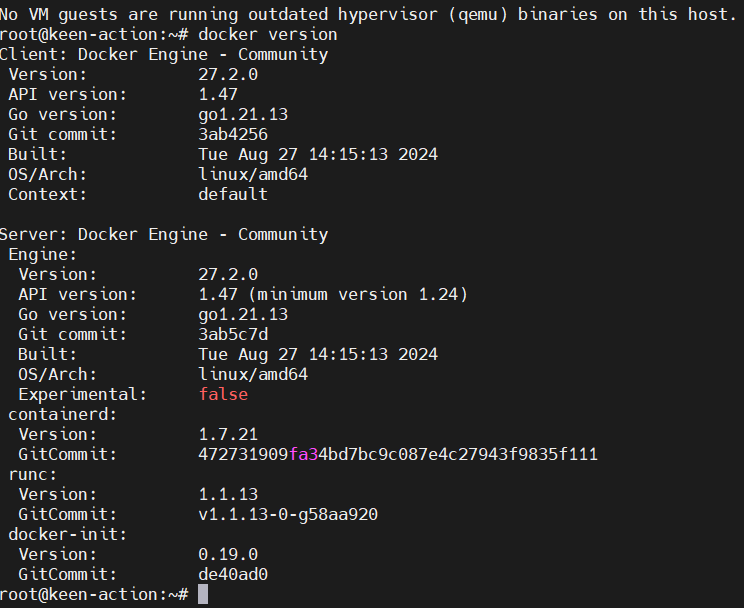The image size is (744, 608).
Task: Click the Client Go version go1.21.13
Action: click(243, 114)
